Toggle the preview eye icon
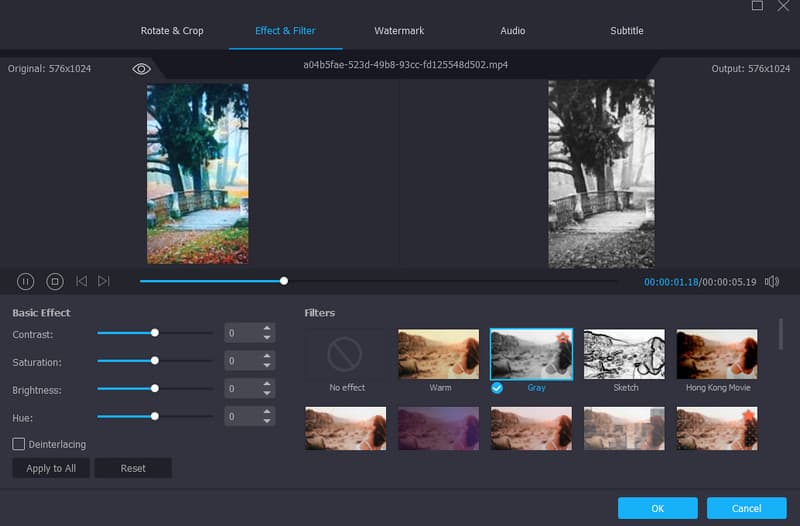 tap(141, 69)
